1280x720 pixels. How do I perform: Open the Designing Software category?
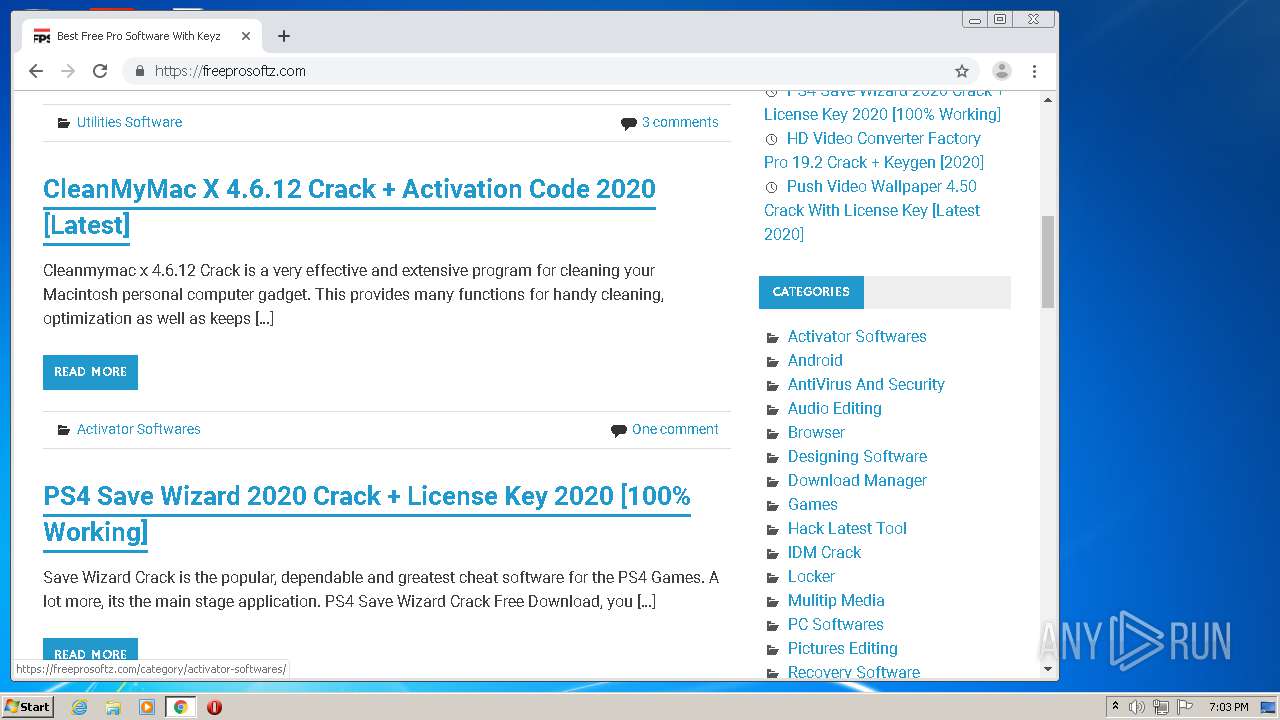tap(857, 456)
